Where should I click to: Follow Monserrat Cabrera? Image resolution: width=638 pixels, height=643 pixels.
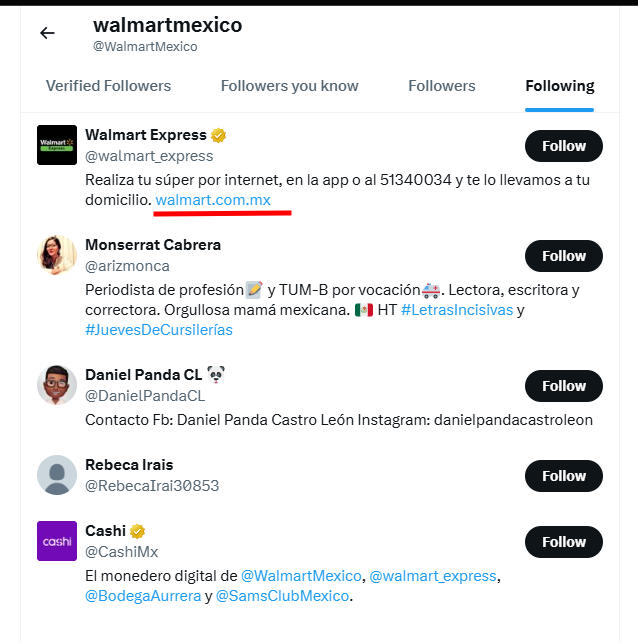[x=563, y=256]
